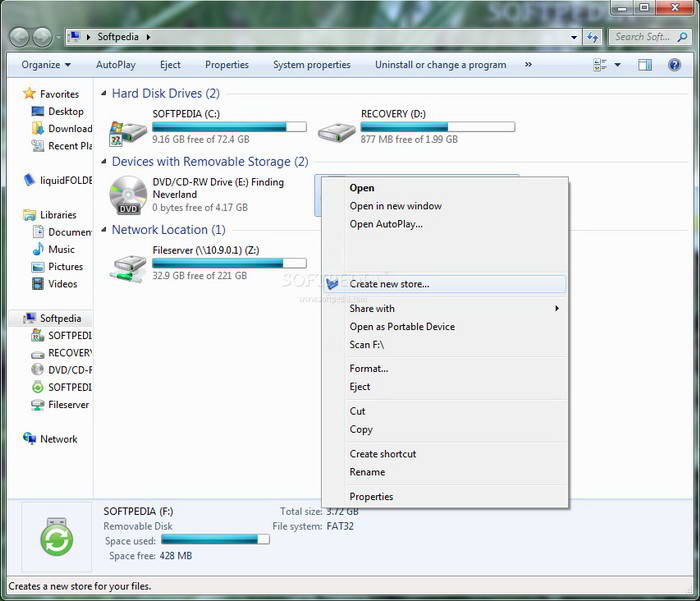Click Uninstall or change a program
The image size is (700, 601).
point(440,65)
